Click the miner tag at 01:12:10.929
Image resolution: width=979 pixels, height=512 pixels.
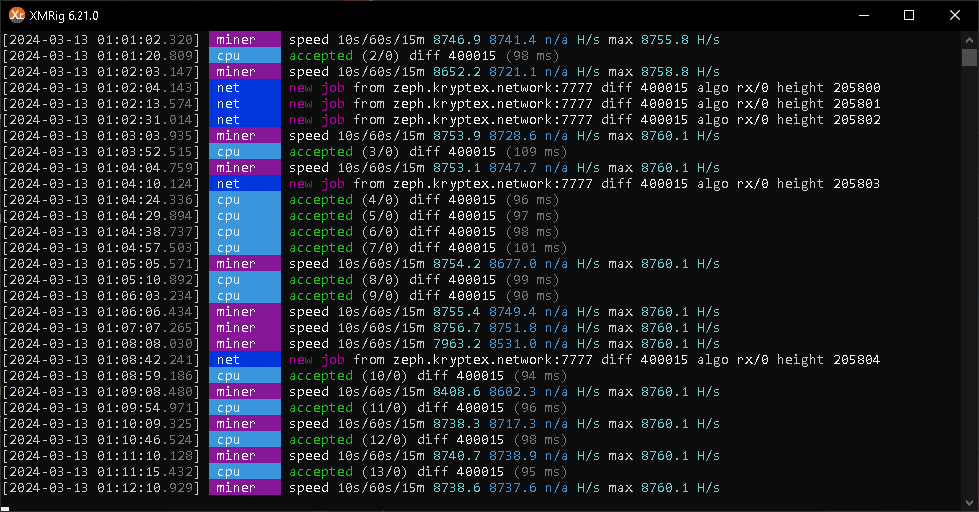click(x=245, y=488)
